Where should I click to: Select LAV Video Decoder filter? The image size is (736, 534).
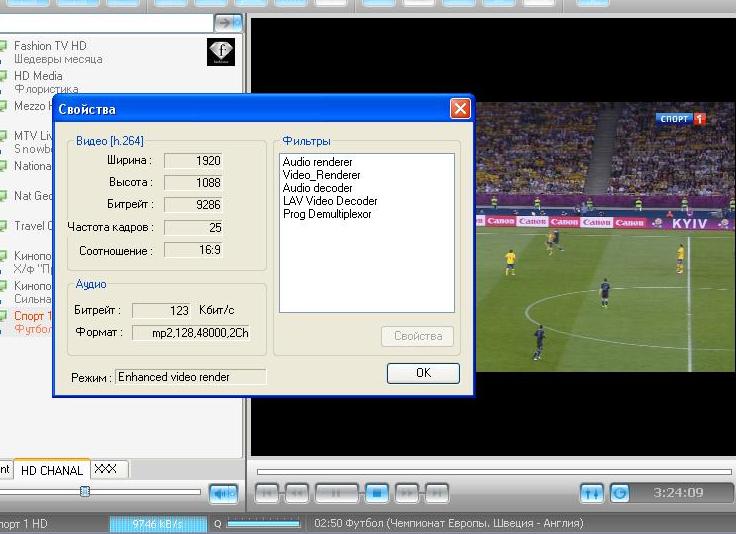pyautogui.click(x=330, y=201)
